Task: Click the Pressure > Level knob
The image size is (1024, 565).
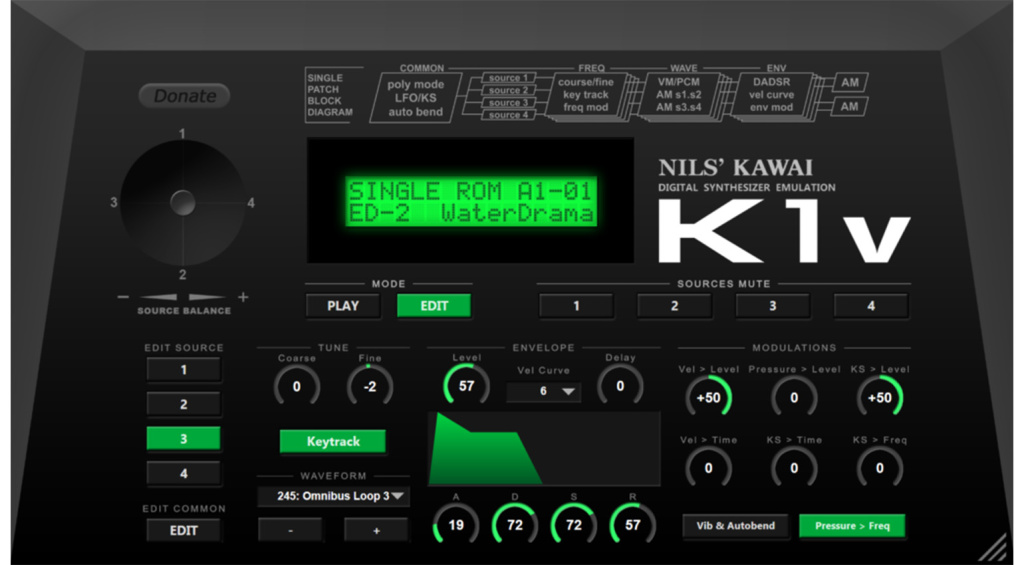Action: coord(794,398)
